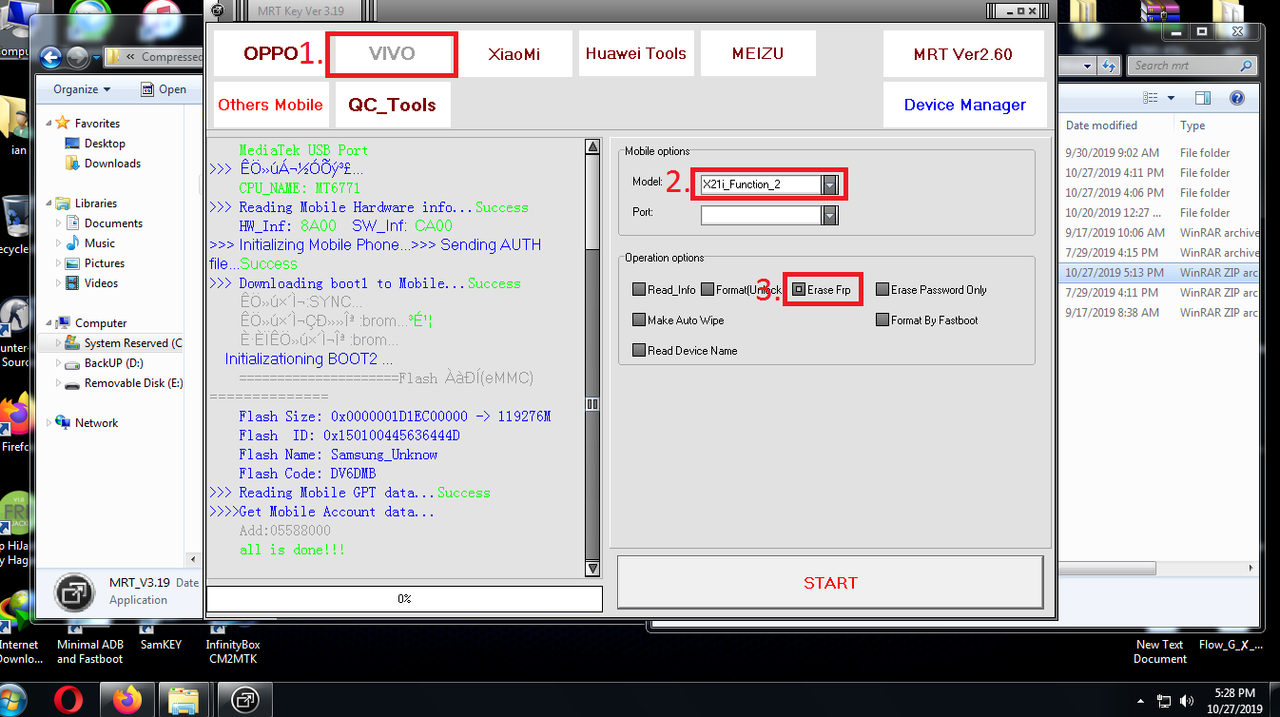Viewport: 1280px width, 717px height.
Task: Select Videos library icon
Action: click(73, 283)
